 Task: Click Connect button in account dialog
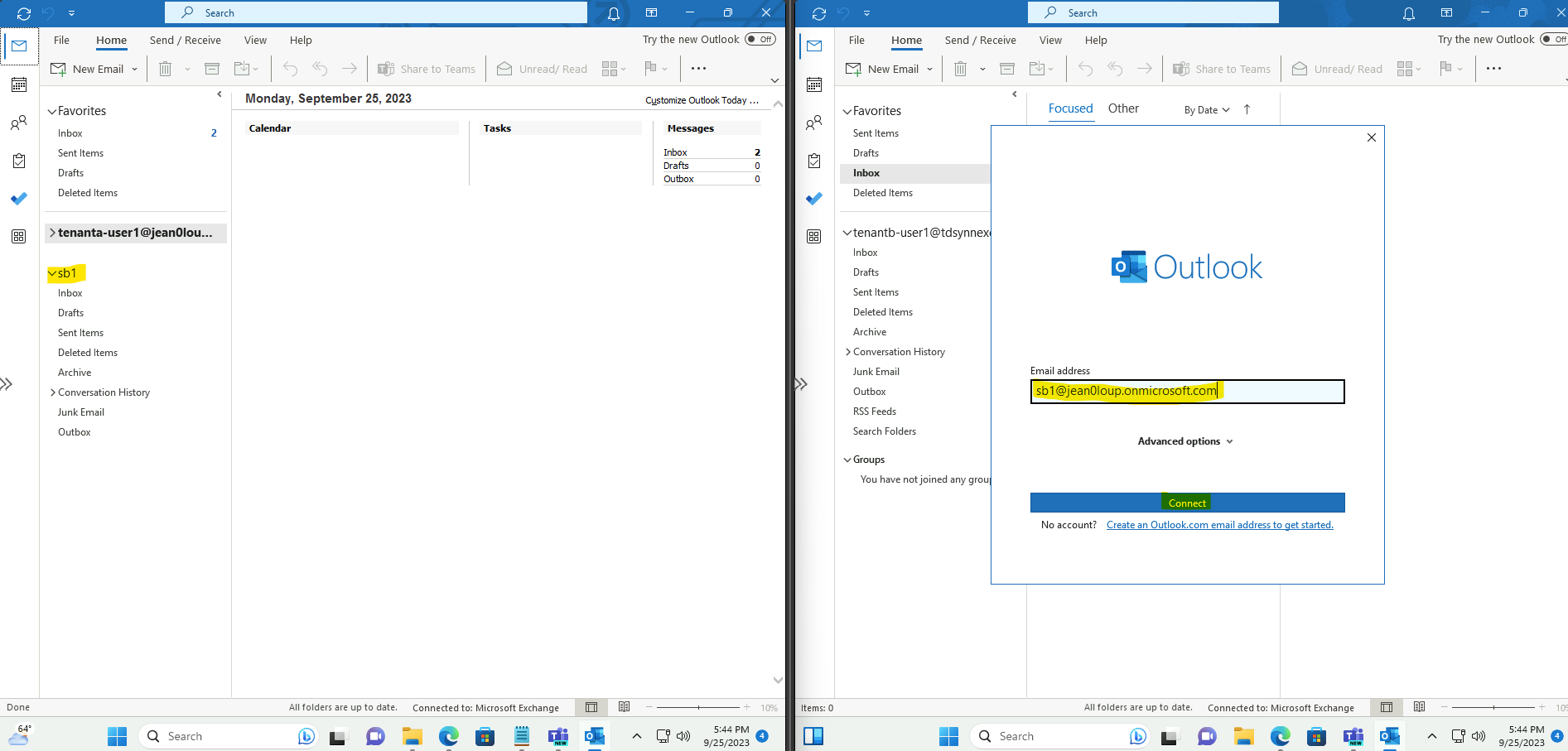[1187, 503]
